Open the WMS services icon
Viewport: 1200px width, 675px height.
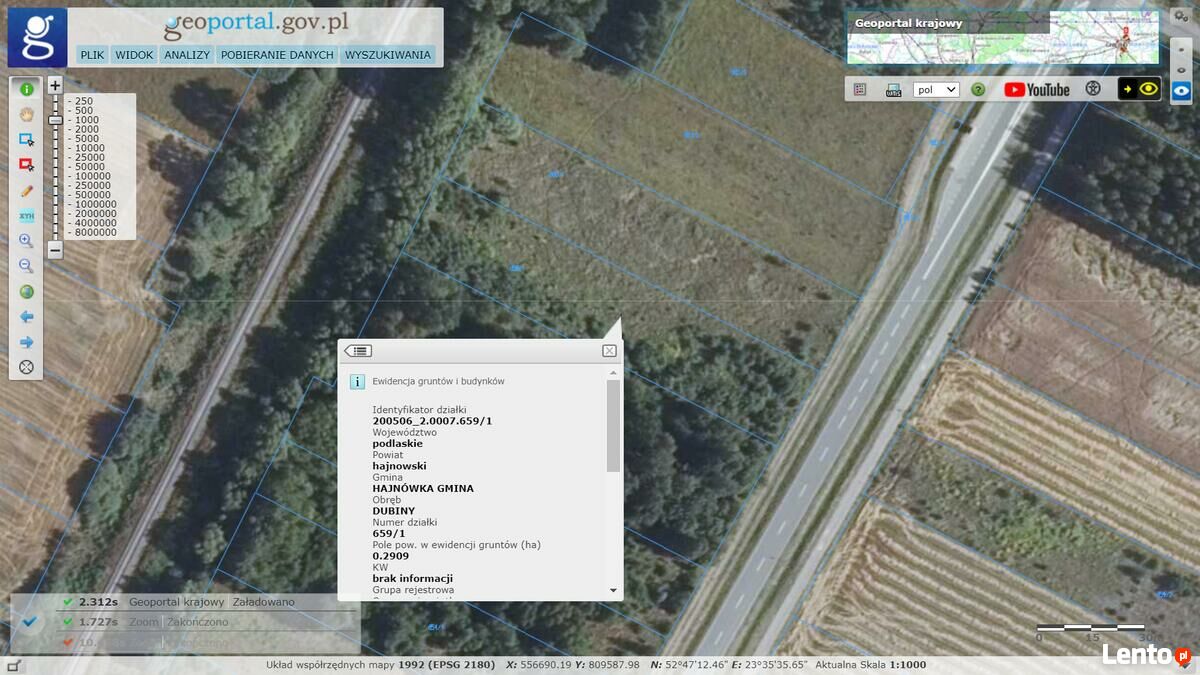(893, 90)
